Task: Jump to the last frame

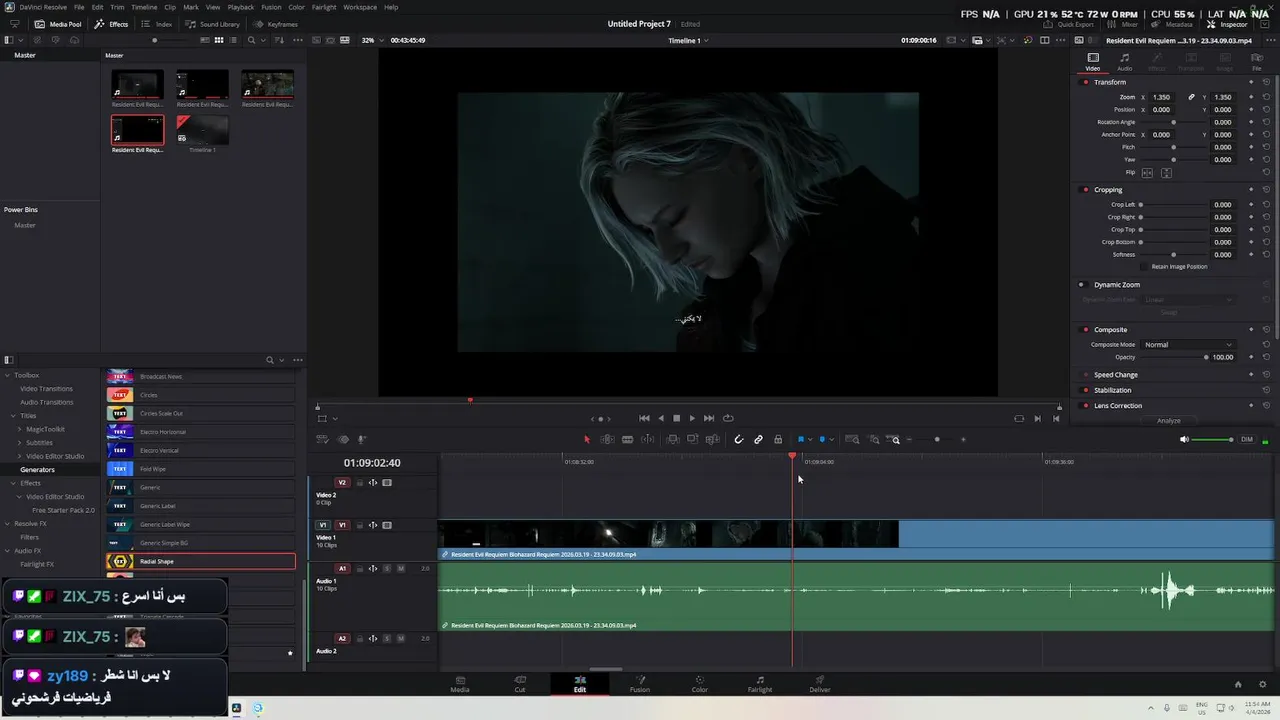Action: [709, 418]
